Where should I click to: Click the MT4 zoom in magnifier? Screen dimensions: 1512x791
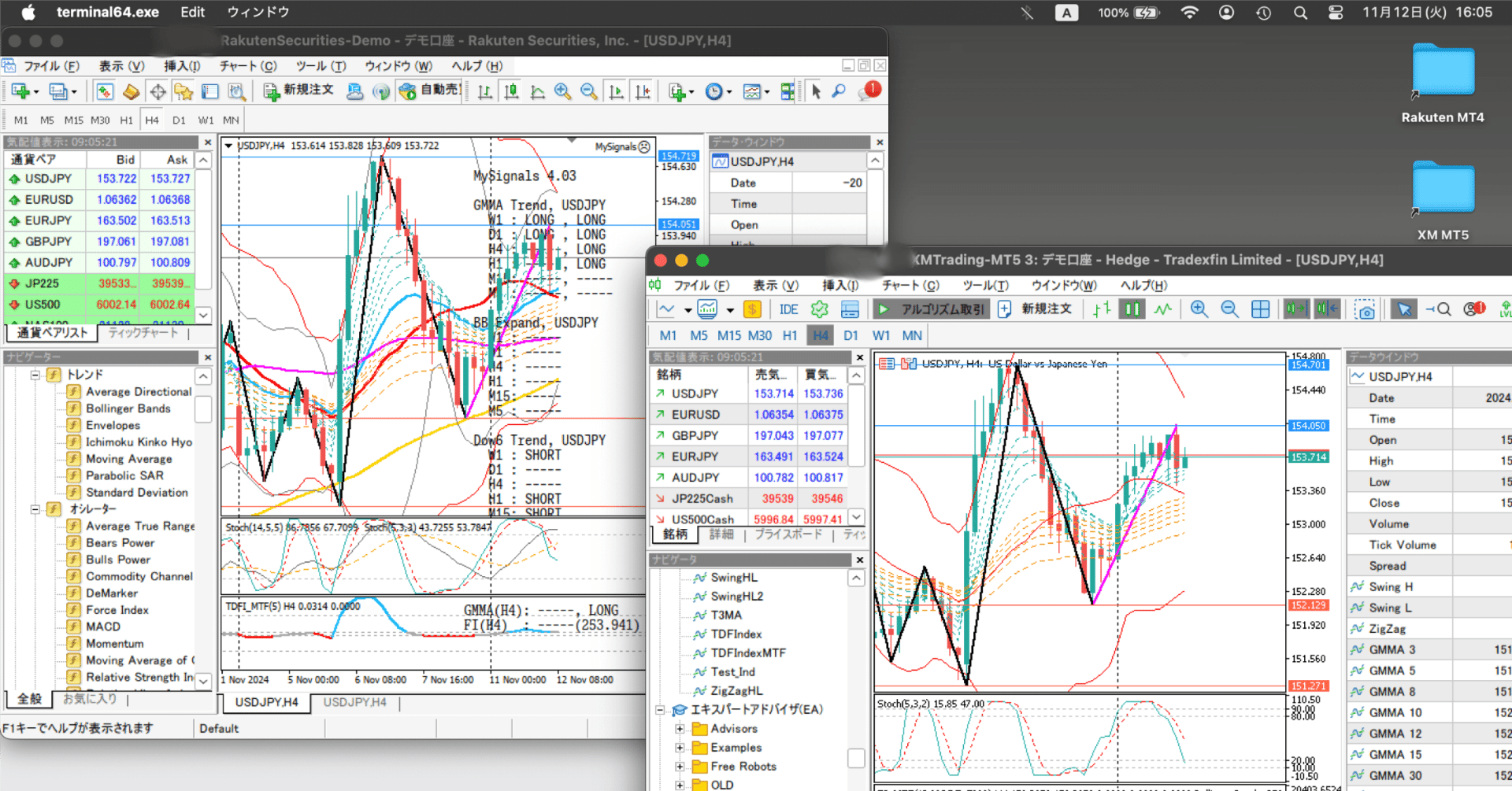point(562,91)
